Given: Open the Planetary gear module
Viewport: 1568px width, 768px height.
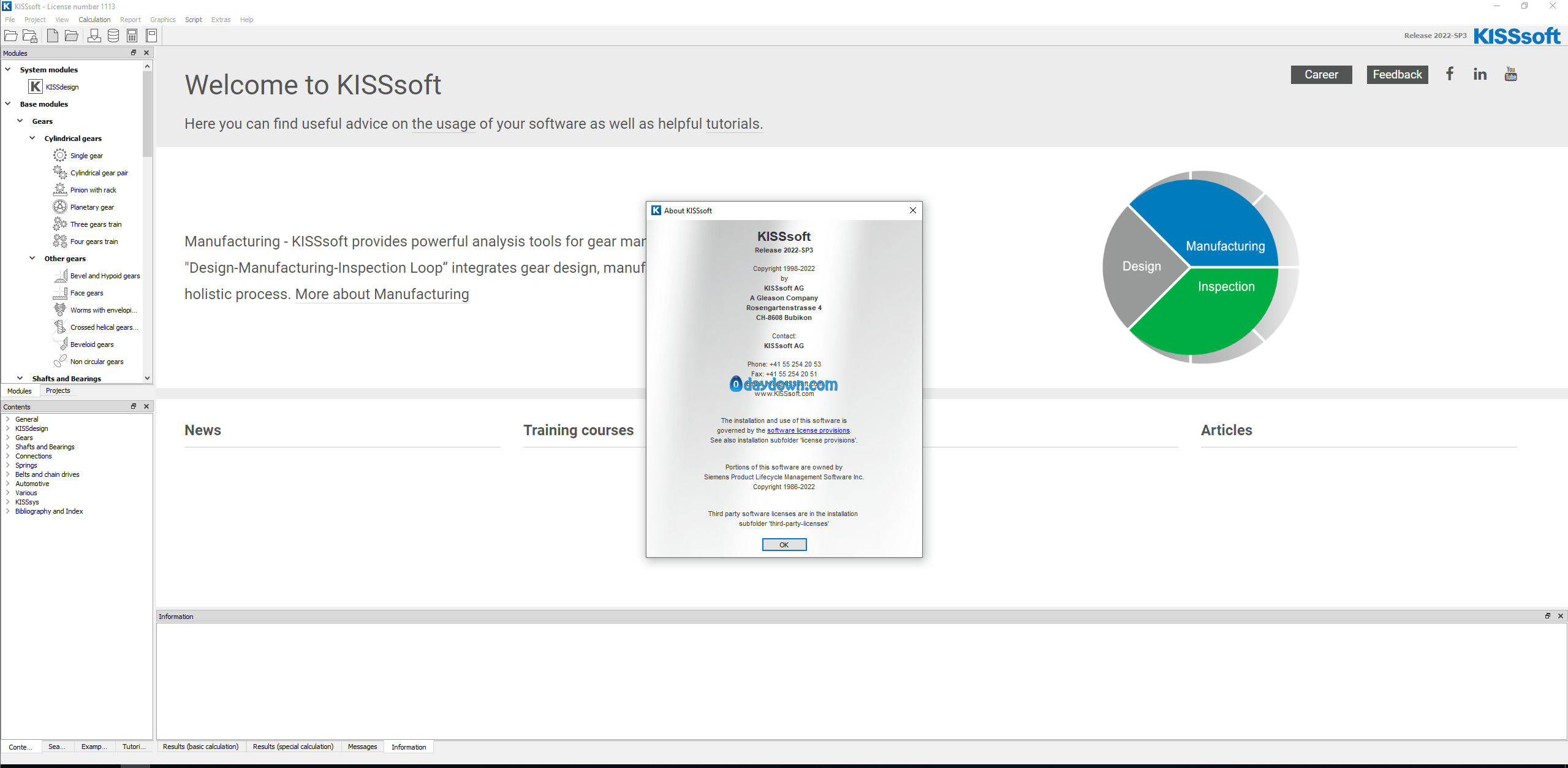Looking at the screenshot, I should 92,207.
